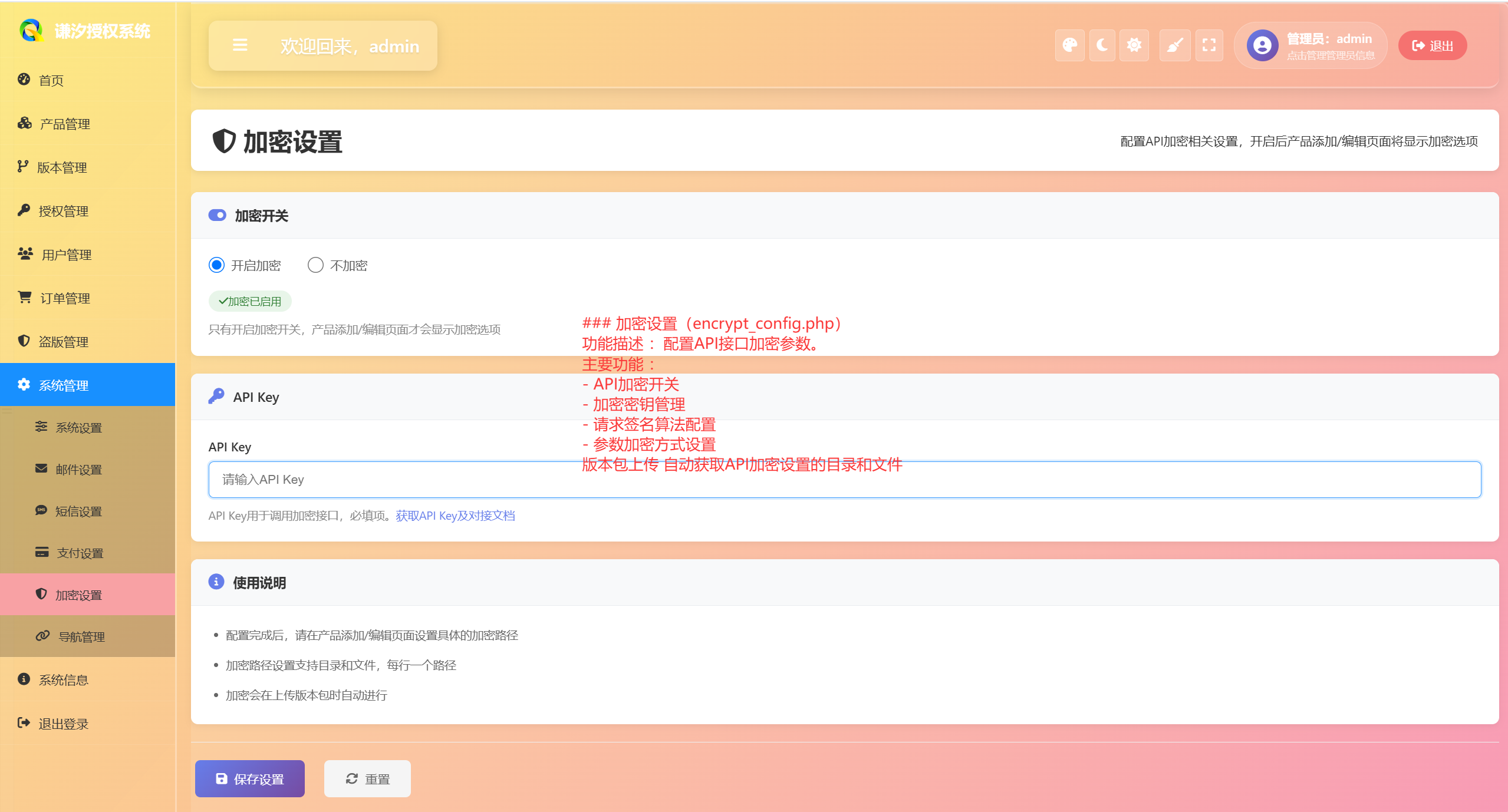Open 邮件设置 submenu item
Image resolution: width=1508 pixels, height=812 pixels.
87,469
